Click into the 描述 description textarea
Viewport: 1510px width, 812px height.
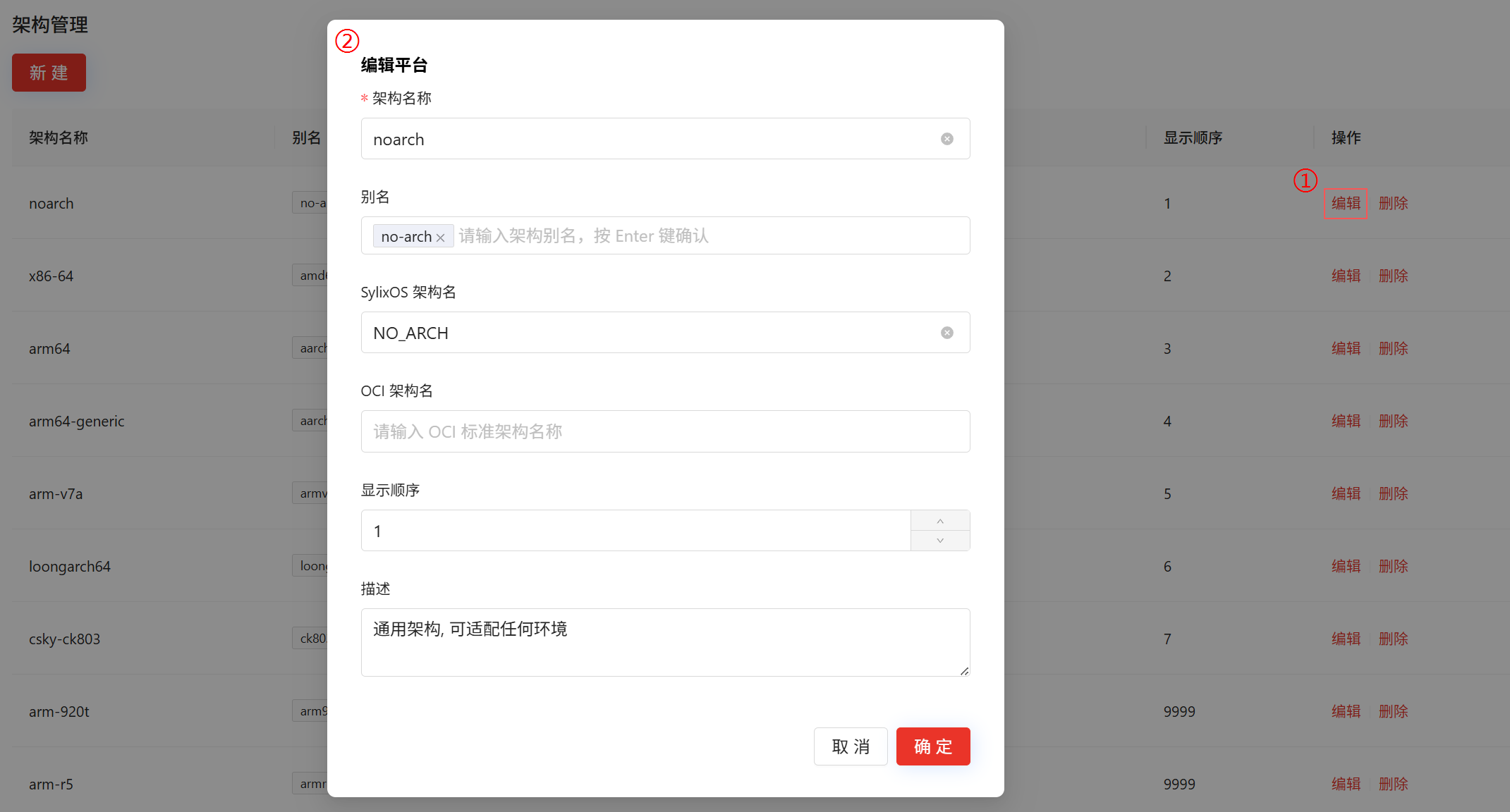664,642
